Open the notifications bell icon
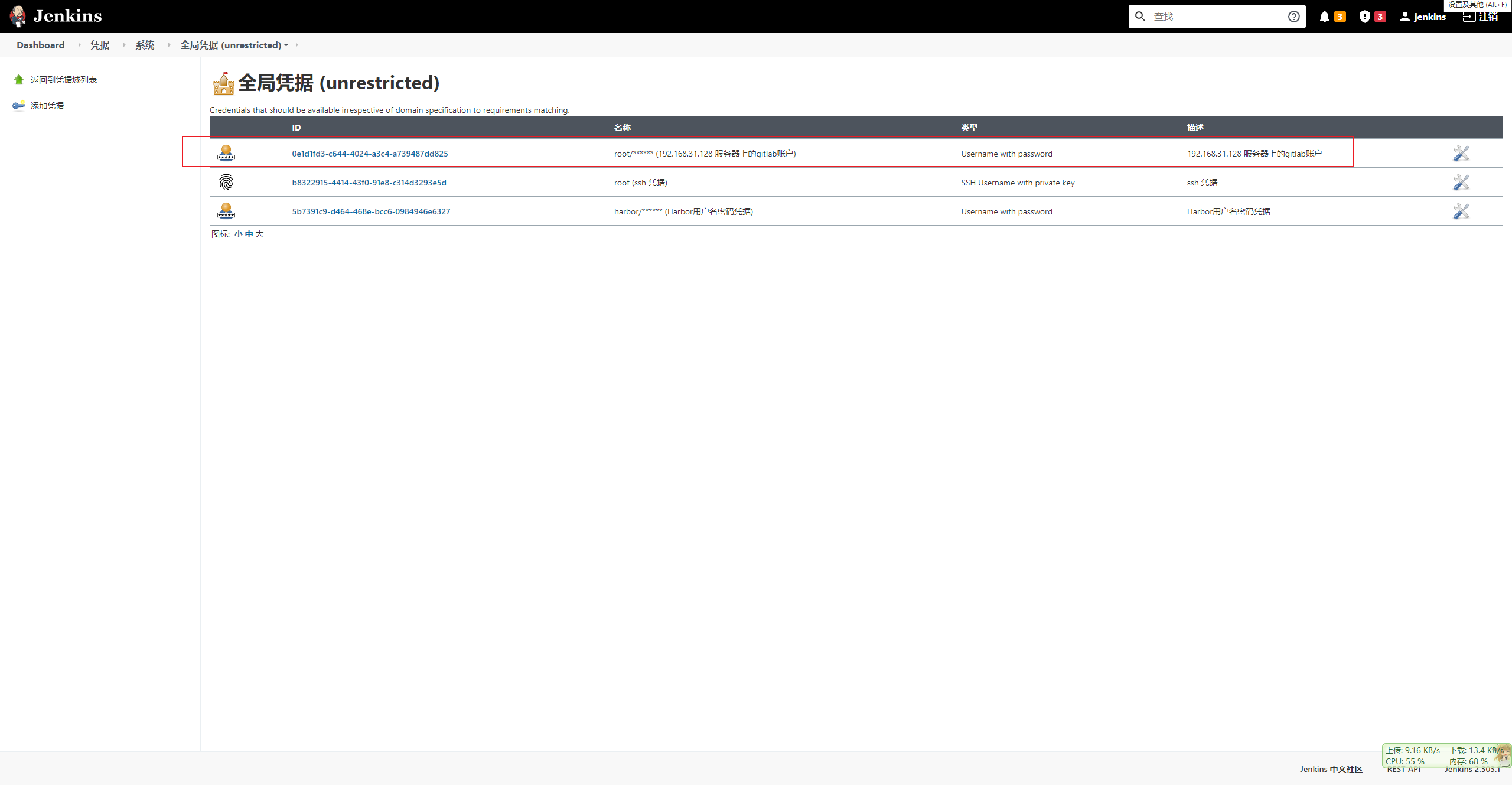The image size is (1512, 785). [x=1325, y=17]
